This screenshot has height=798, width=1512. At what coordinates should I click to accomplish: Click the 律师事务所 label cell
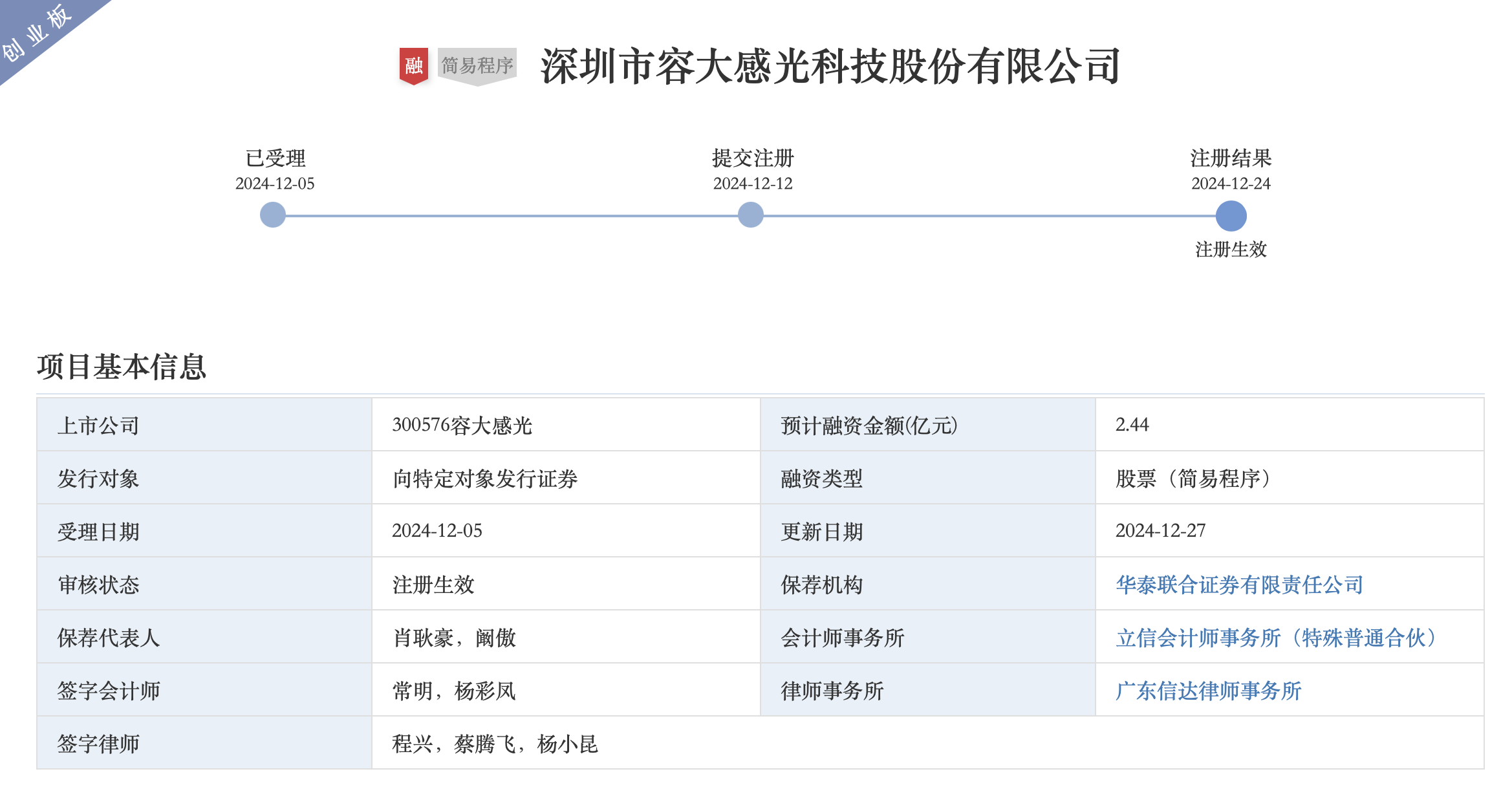click(x=928, y=690)
